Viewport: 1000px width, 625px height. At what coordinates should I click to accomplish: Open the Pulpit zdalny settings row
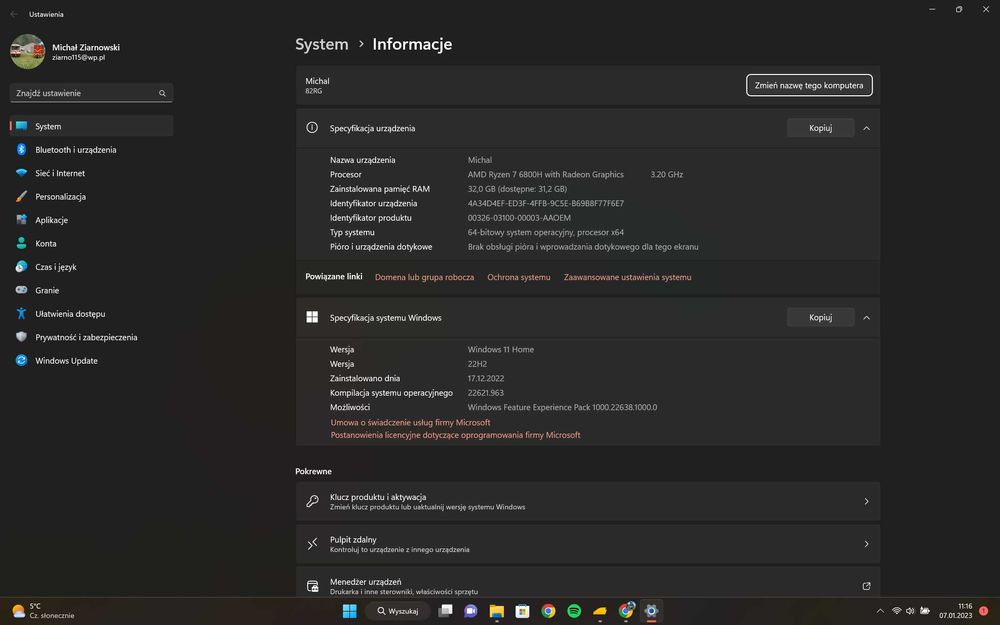tap(587, 544)
